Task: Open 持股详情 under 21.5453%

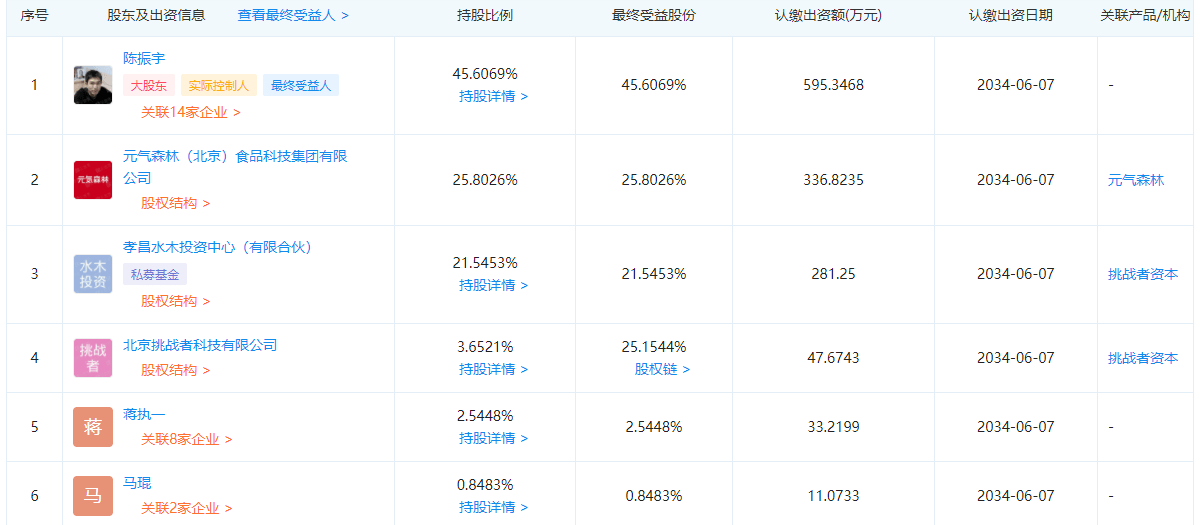Action: point(493,286)
